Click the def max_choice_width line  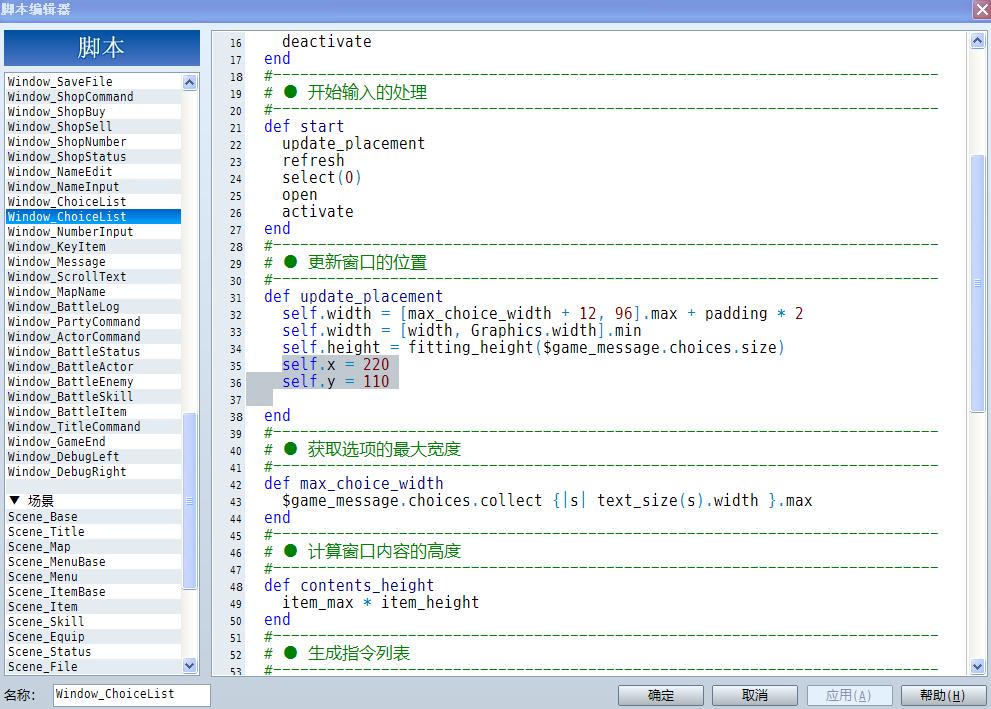[353, 483]
